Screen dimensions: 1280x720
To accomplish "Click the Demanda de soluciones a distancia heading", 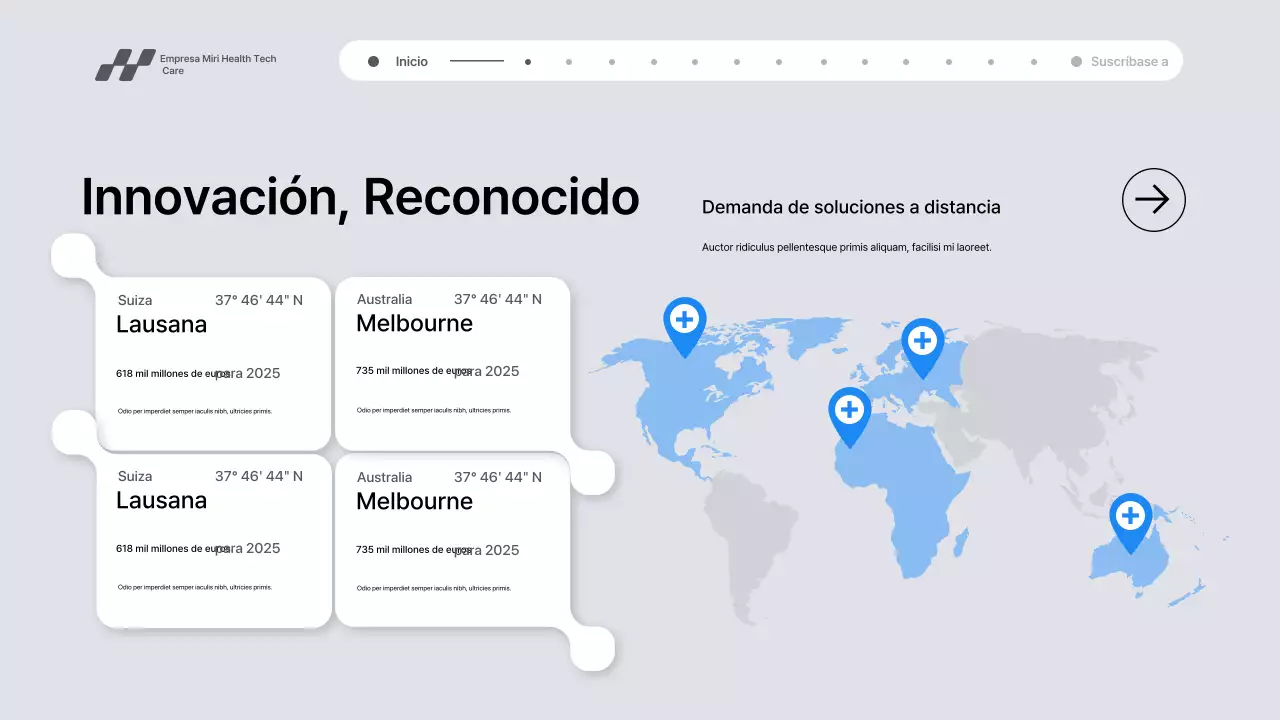I will tap(851, 207).
